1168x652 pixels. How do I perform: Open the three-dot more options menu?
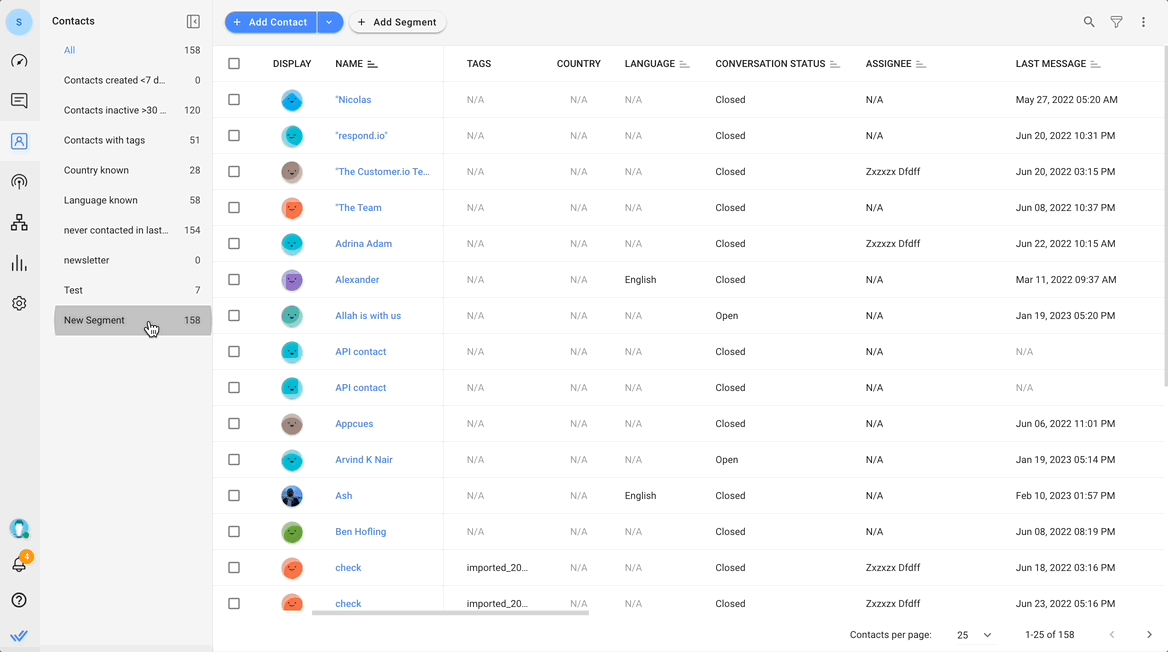(1143, 22)
